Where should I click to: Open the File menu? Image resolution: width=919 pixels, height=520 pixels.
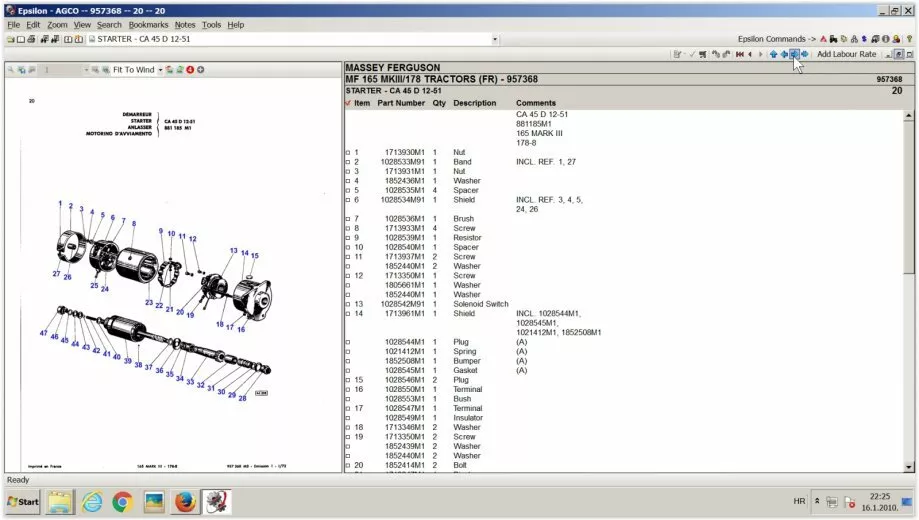click(13, 25)
